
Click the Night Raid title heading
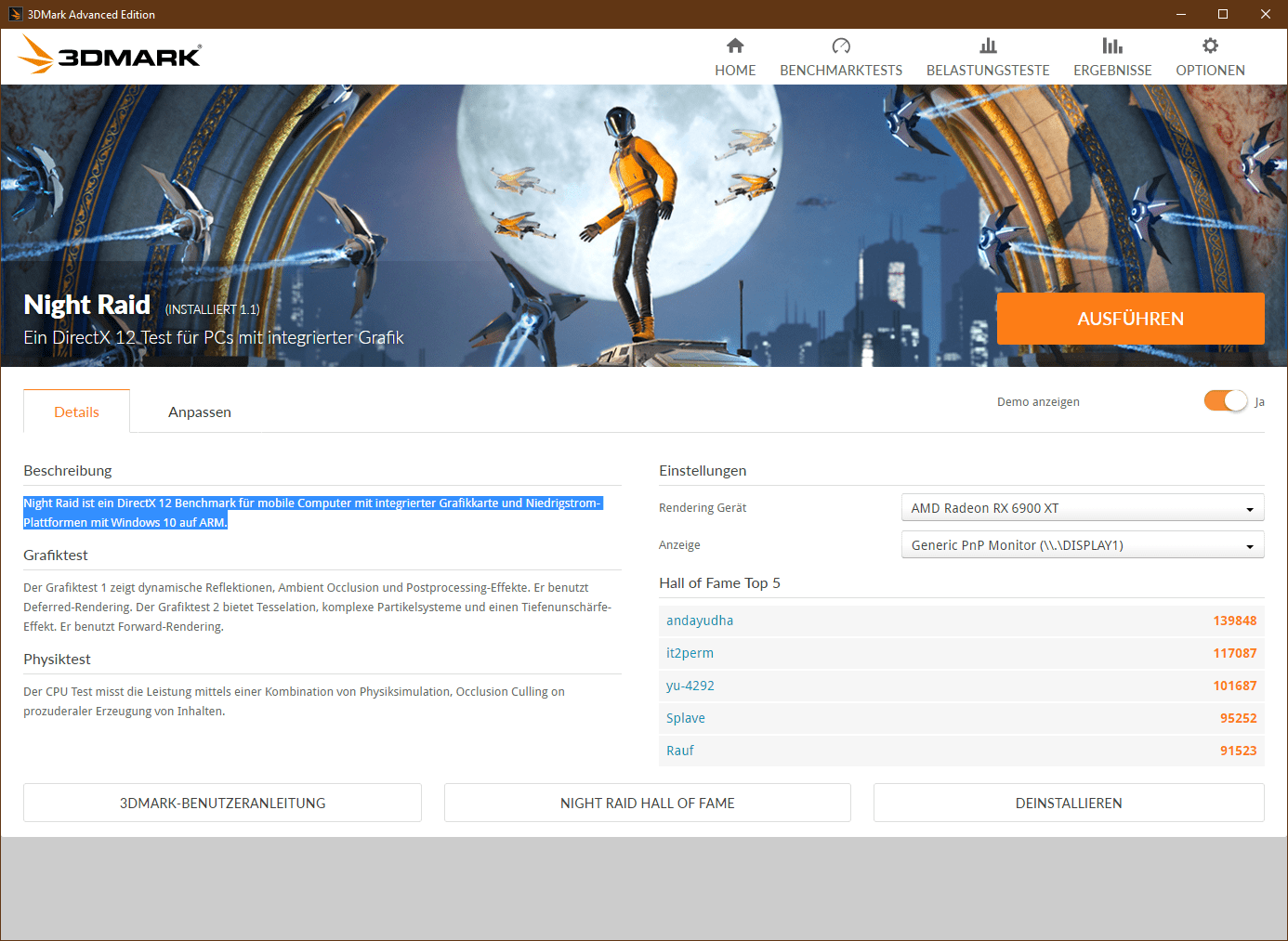(x=87, y=305)
